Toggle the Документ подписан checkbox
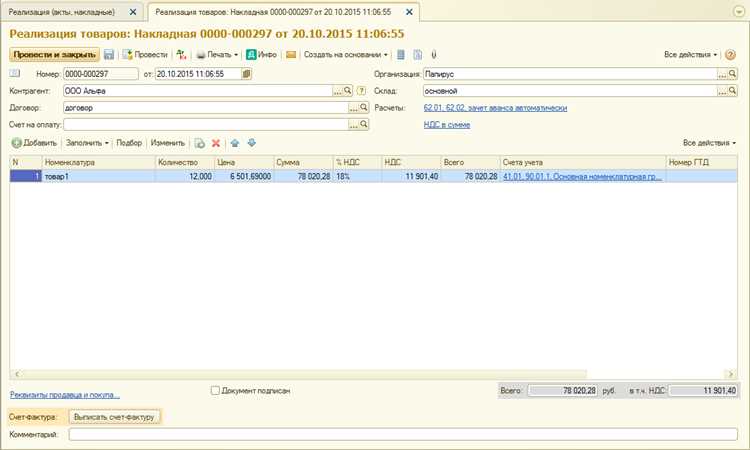 (215, 391)
